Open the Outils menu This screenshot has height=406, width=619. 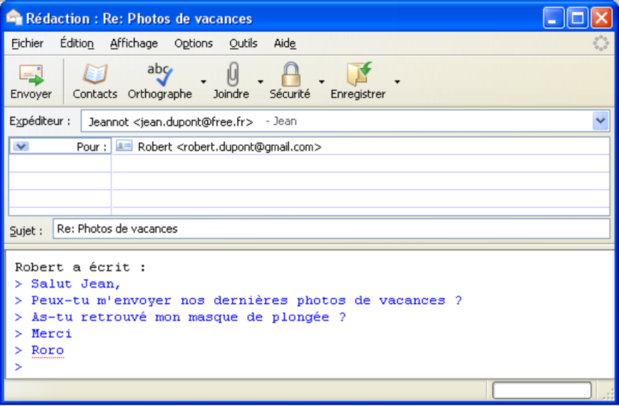[x=243, y=44]
